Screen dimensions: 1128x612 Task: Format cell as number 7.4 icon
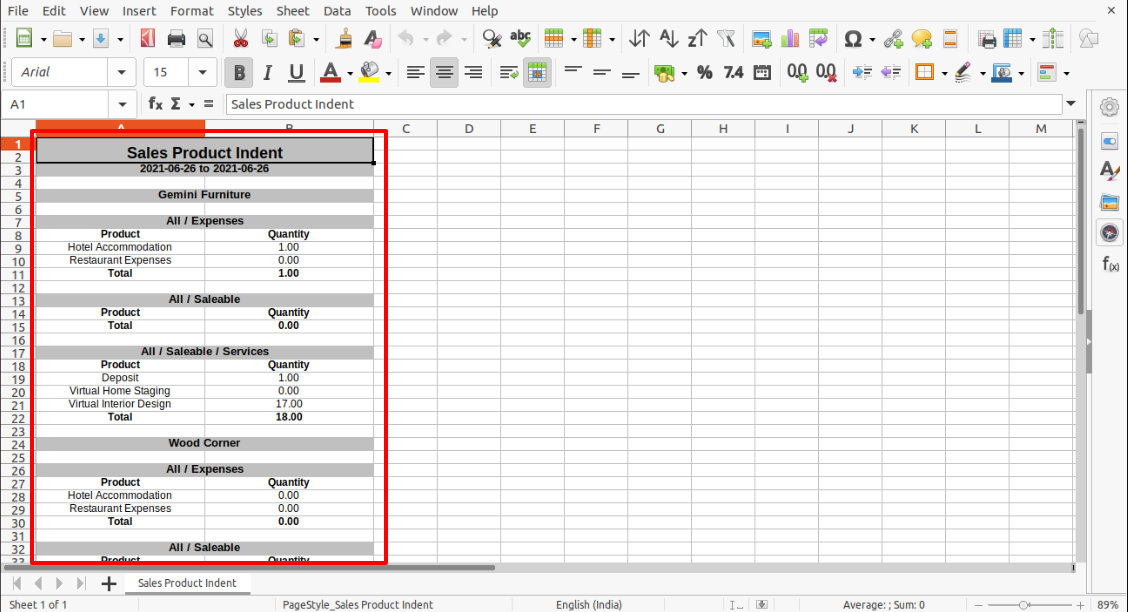[733, 72]
